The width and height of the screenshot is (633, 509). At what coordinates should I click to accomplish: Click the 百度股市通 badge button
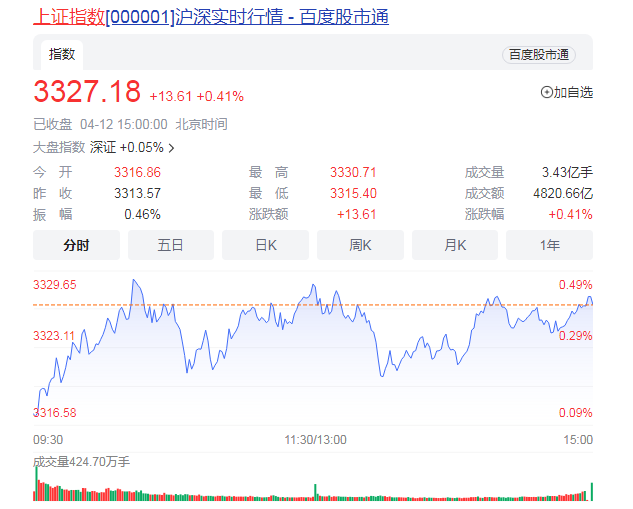click(x=538, y=55)
